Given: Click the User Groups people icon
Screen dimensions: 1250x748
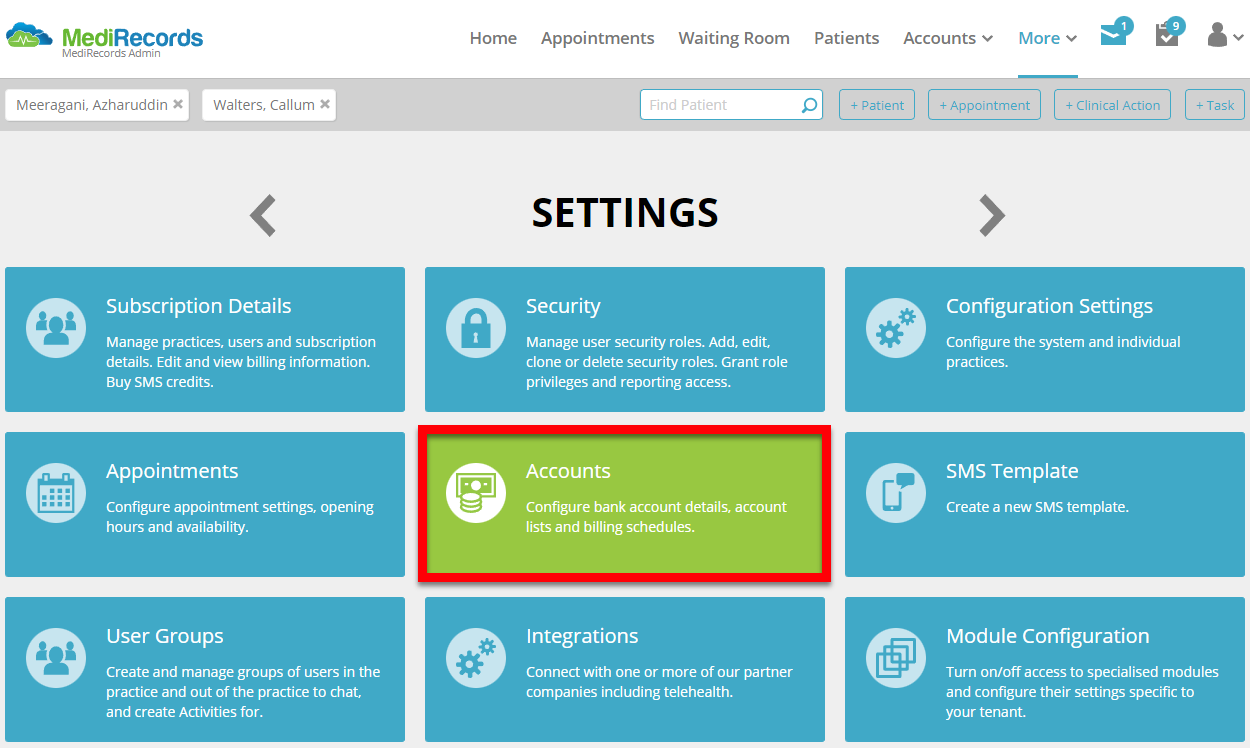Looking at the screenshot, I should [x=56, y=657].
